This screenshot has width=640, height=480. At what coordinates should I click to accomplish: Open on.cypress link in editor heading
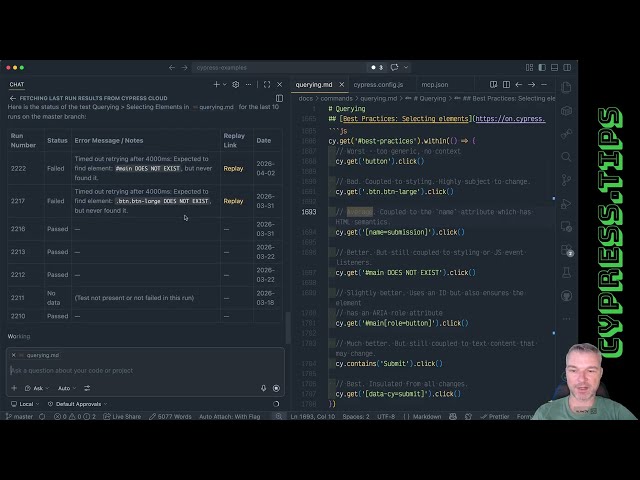coord(510,119)
